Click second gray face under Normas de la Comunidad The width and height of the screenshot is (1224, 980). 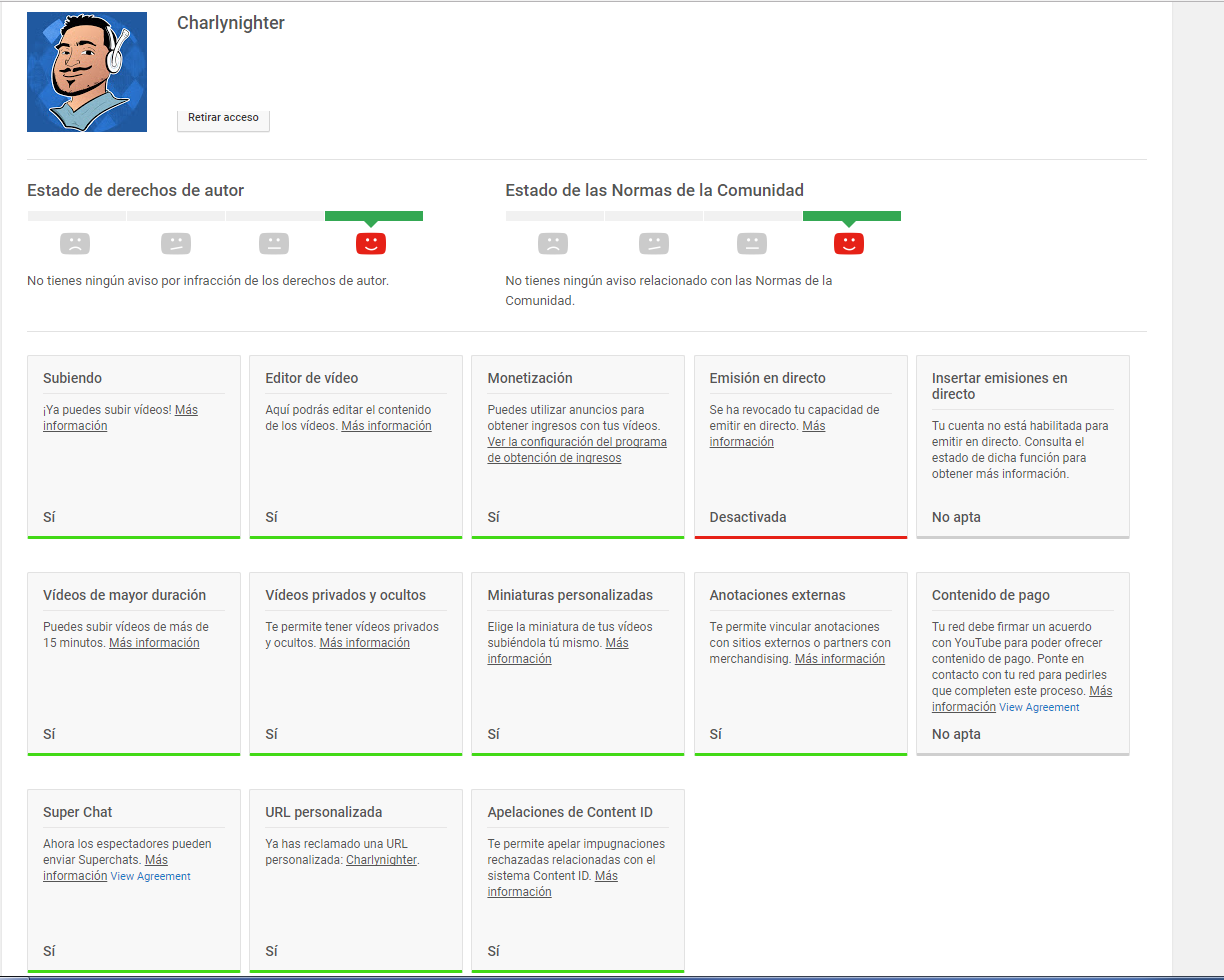pyautogui.click(x=654, y=243)
